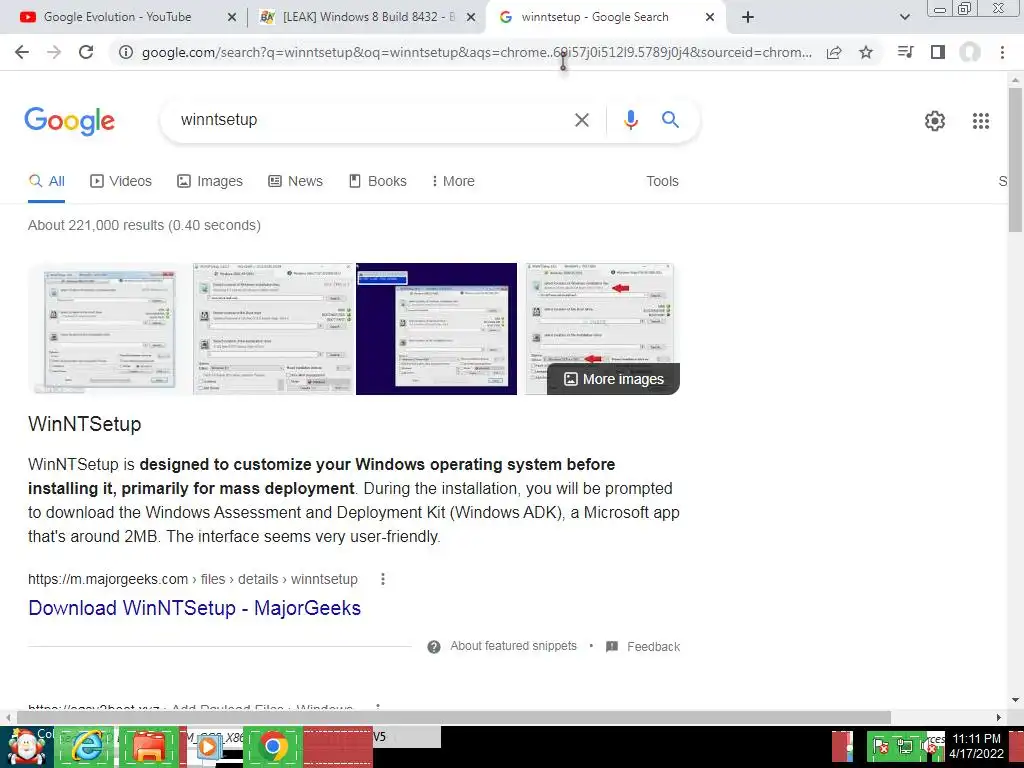Switch to Google Evolution - YouTube tab
The width and height of the screenshot is (1024, 768).
tap(118, 17)
